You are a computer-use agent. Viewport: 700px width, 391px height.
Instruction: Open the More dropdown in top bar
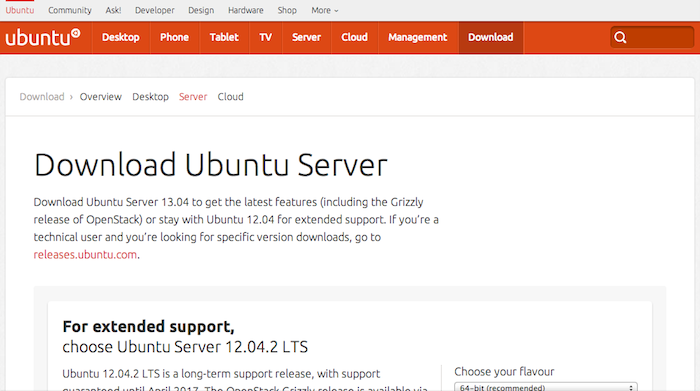pyautogui.click(x=325, y=10)
